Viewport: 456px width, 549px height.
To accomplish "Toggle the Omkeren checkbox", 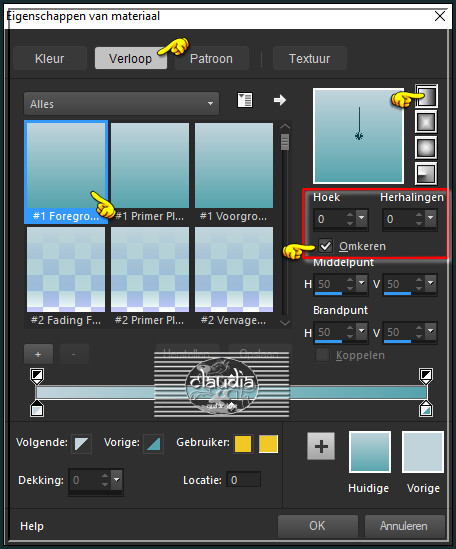I will pyautogui.click(x=325, y=246).
